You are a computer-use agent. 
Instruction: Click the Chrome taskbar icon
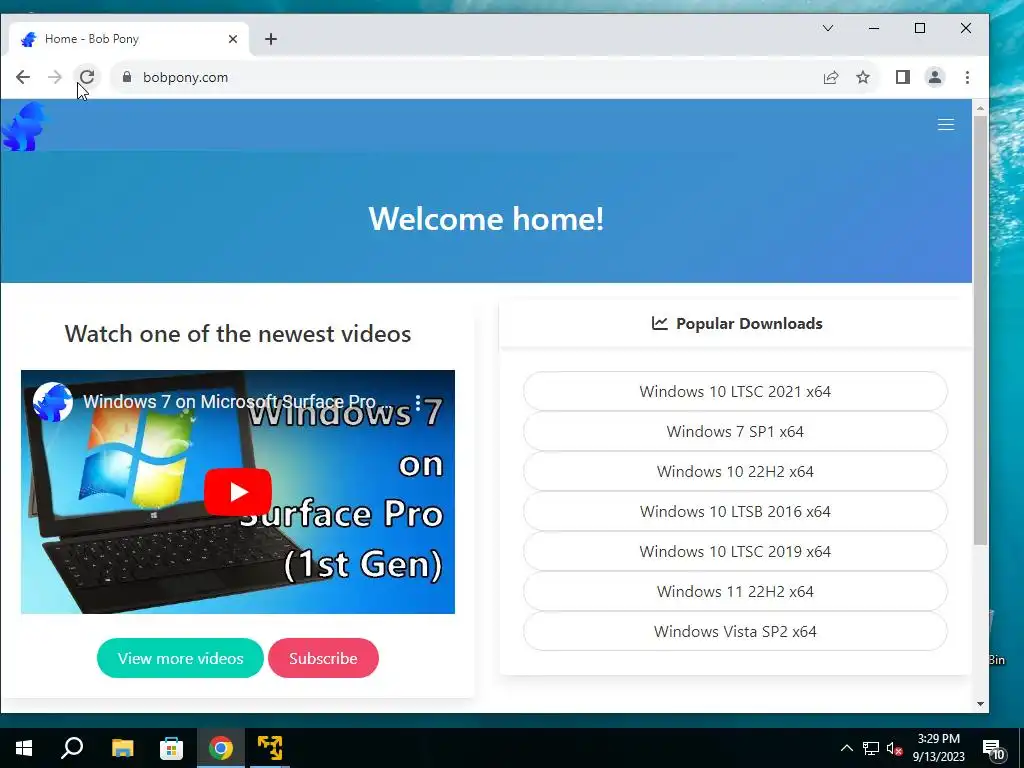[x=221, y=748]
